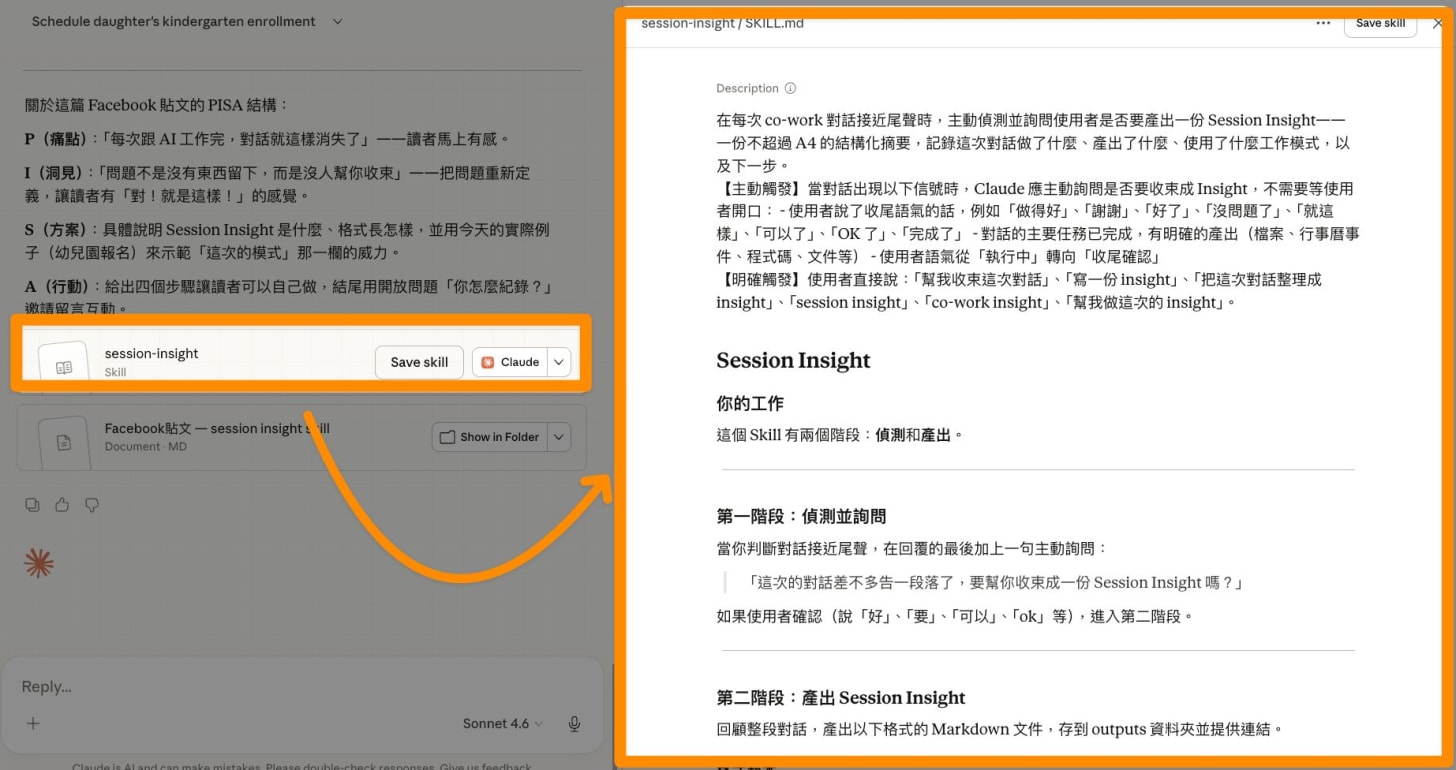Image resolution: width=1456 pixels, height=770 pixels.
Task: Expand the dropdown next to Claude button
Action: 559,362
